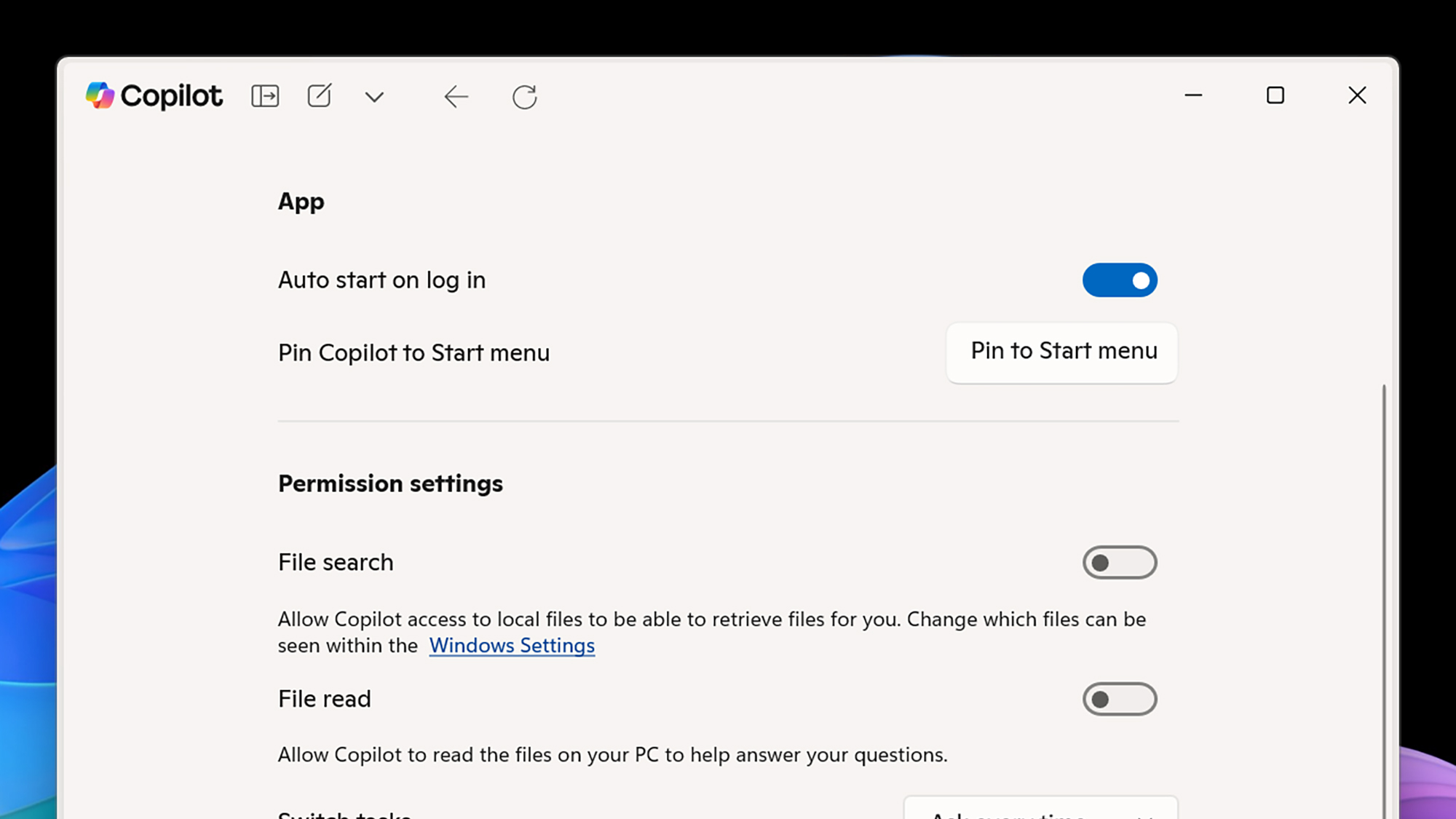Click the File search setting label

pyautogui.click(x=336, y=563)
